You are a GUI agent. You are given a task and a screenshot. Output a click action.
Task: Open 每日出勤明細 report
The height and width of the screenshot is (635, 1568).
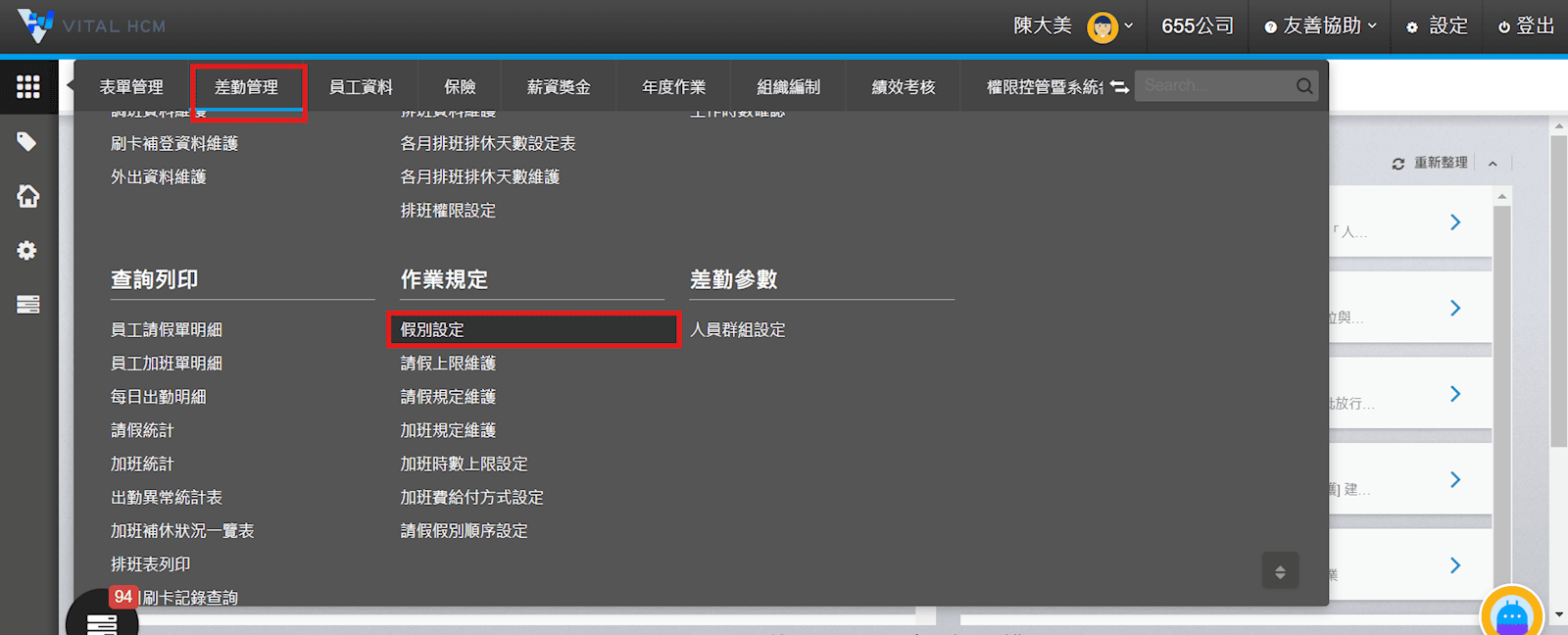(159, 397)
